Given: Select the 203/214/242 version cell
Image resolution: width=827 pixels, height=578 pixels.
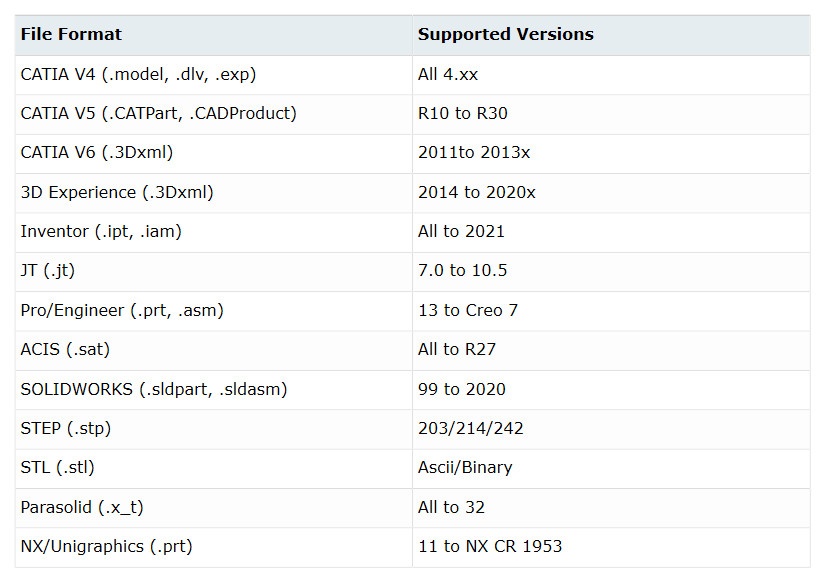Looking at the screenshot, I should [470, 429].
